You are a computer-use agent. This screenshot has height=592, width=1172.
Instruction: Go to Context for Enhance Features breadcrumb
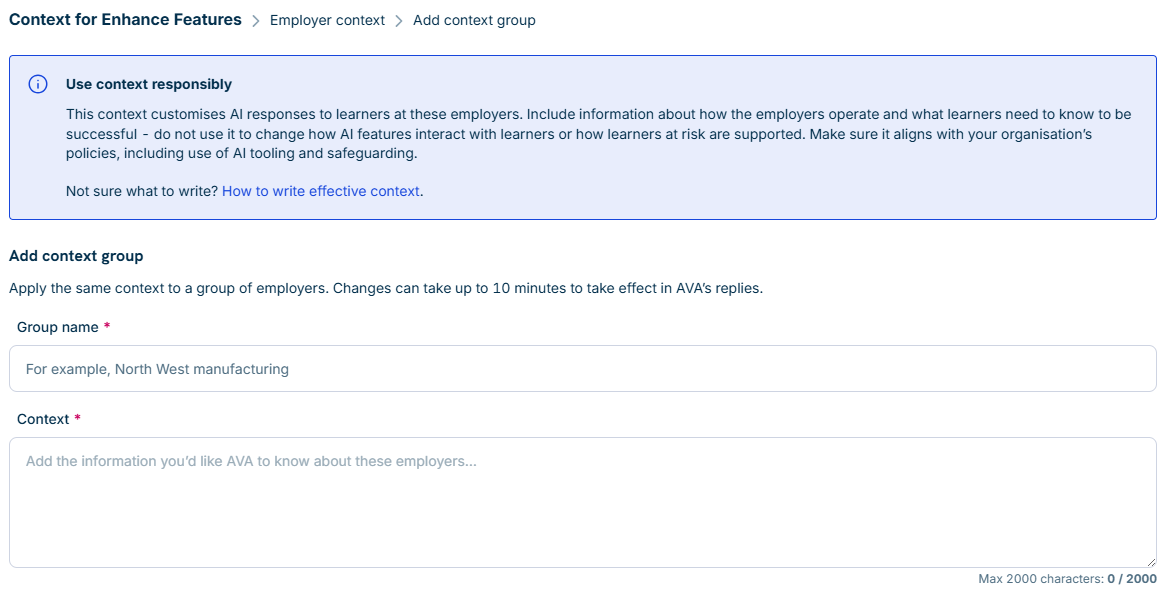[x=125, y=19]
